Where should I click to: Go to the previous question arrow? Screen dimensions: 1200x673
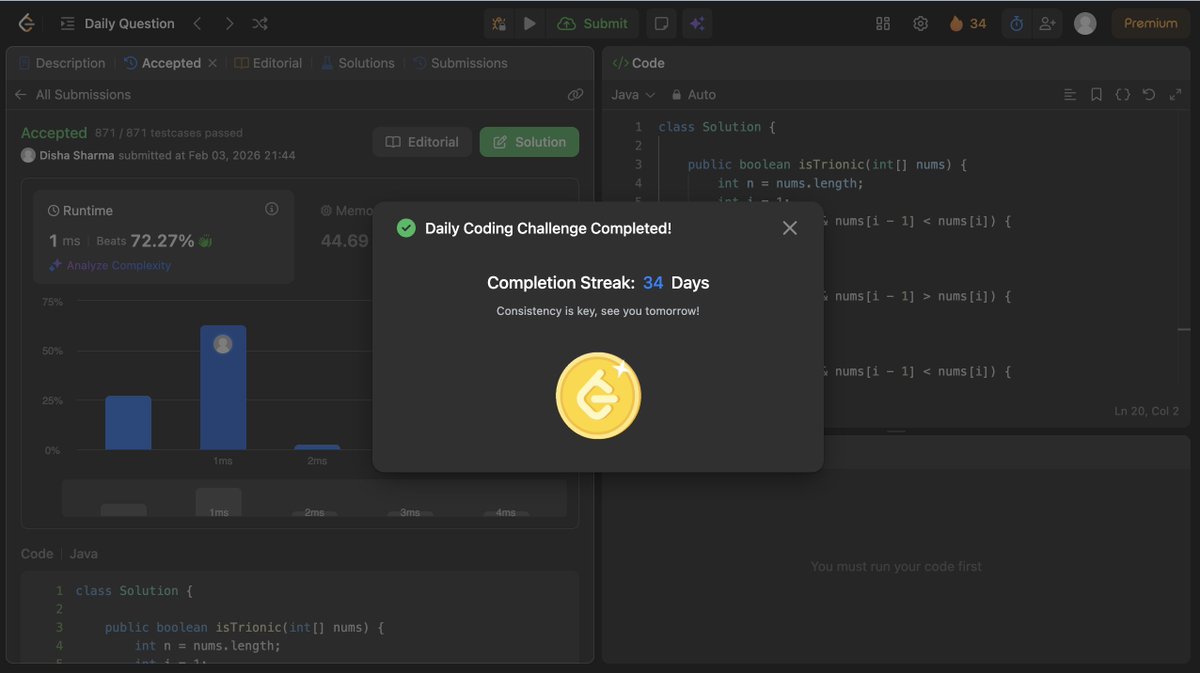[x=197, y=23]
